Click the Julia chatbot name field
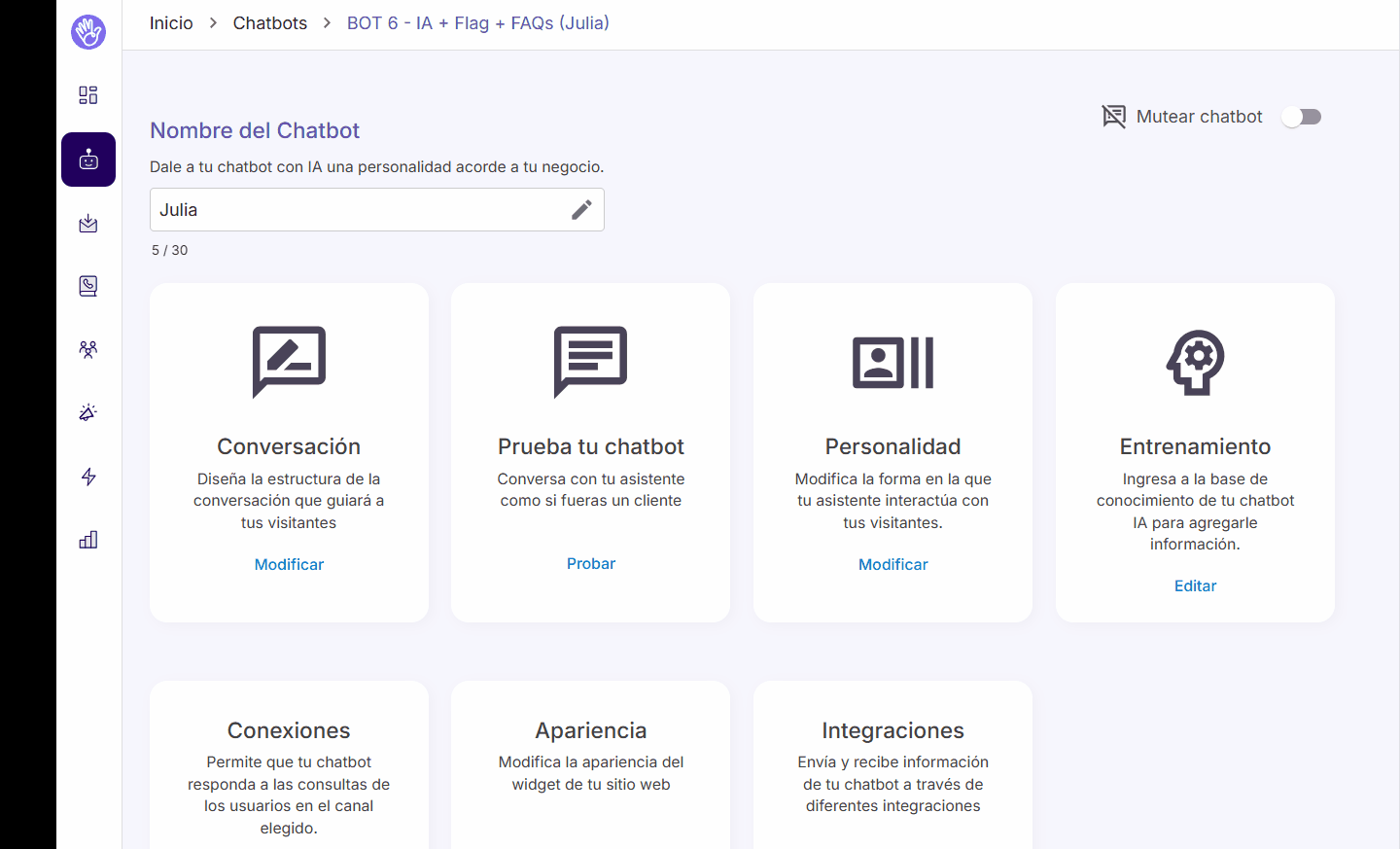The image size is (1400, 849). pyautogui.click(x=377, y=210)
